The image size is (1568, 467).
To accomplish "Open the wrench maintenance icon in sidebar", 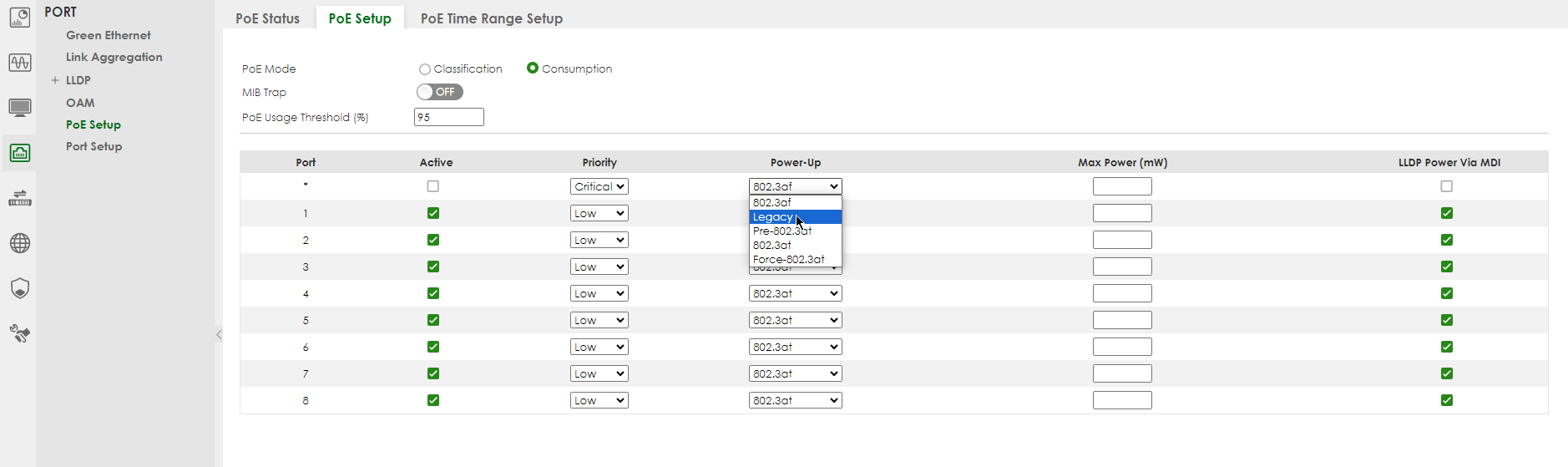I will coord(19,334).
